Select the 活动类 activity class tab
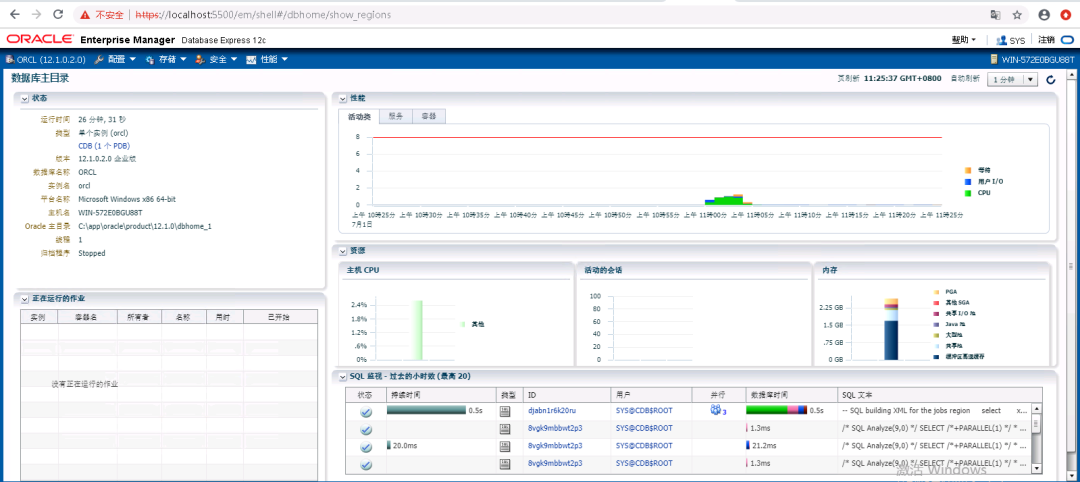Screen dimensions: 1080x482 click(x=360, y=116)
